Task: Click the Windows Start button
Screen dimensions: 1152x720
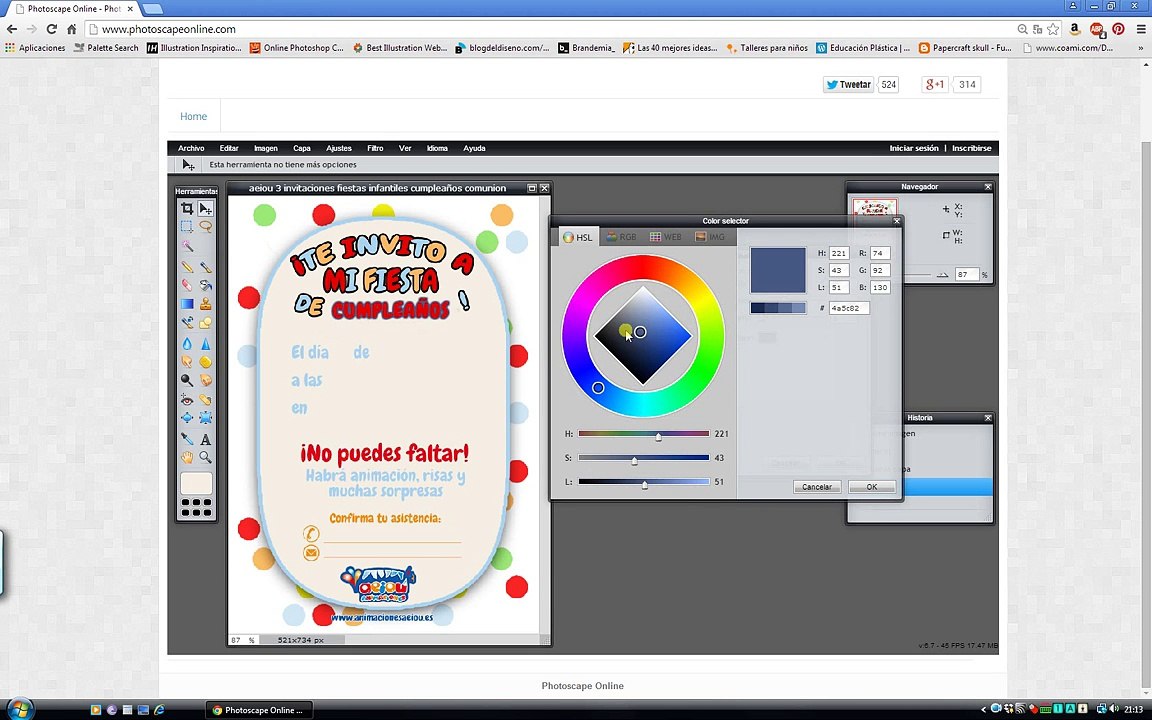Action: click(20, 709)
